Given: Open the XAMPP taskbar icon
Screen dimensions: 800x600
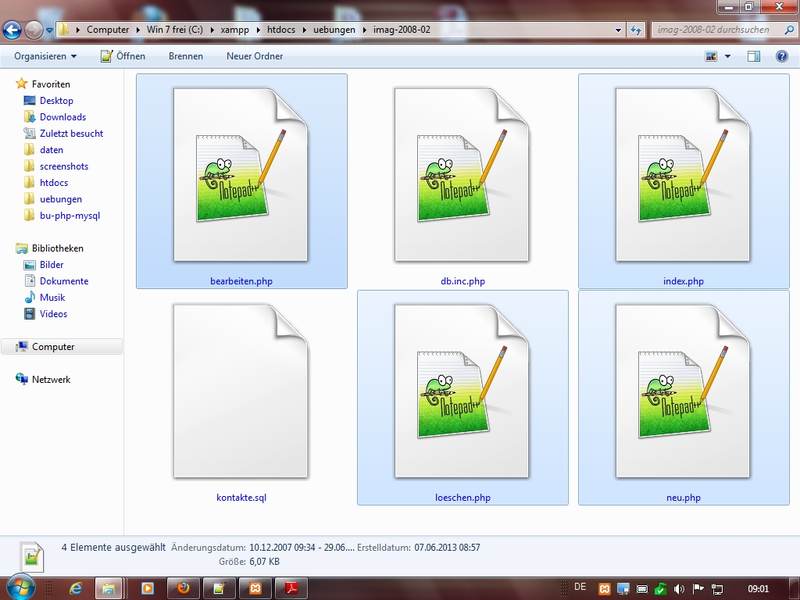Looking at the screenshot, I should pos(254,587).
